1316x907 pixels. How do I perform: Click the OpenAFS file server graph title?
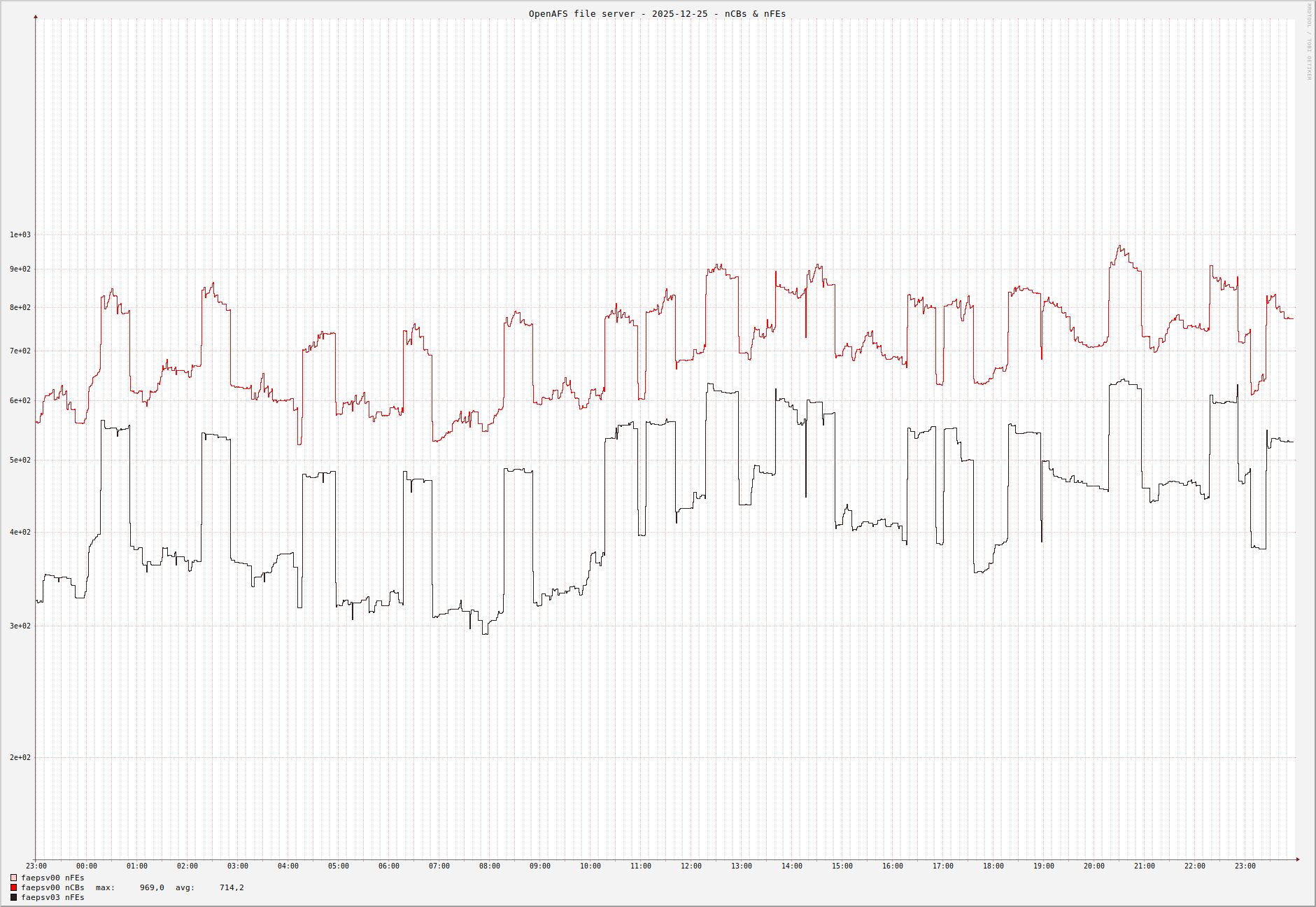657,14
